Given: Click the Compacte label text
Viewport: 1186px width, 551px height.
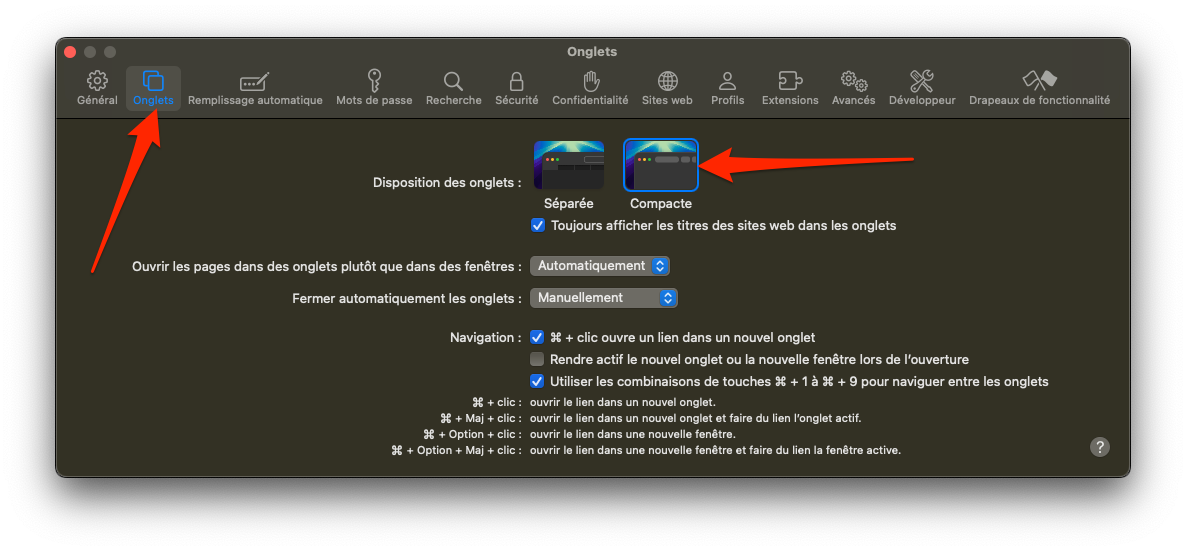Looking at the screenshot, I should (661, 204).
